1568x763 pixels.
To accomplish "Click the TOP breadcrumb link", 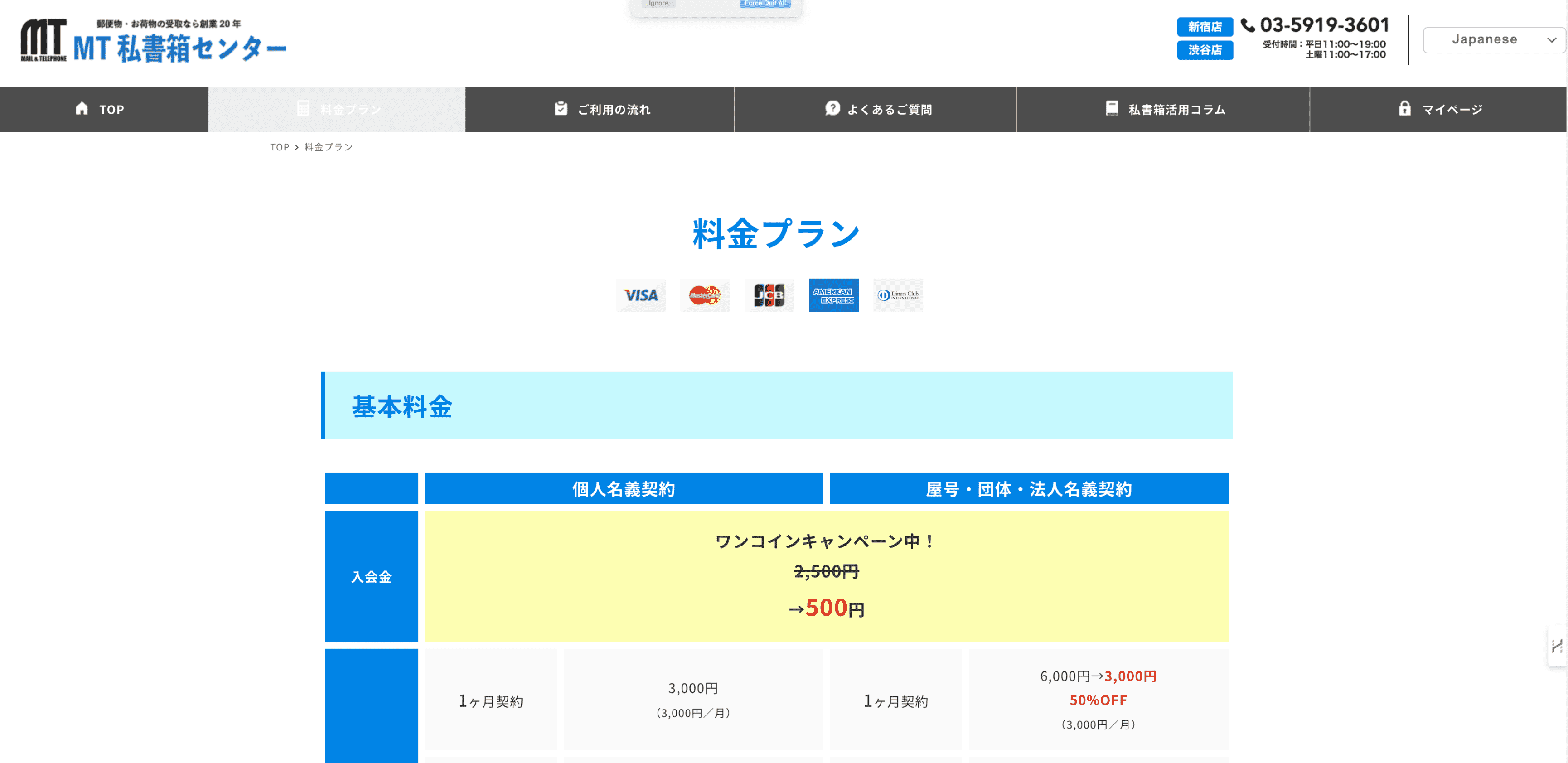I will click(280, 147).
